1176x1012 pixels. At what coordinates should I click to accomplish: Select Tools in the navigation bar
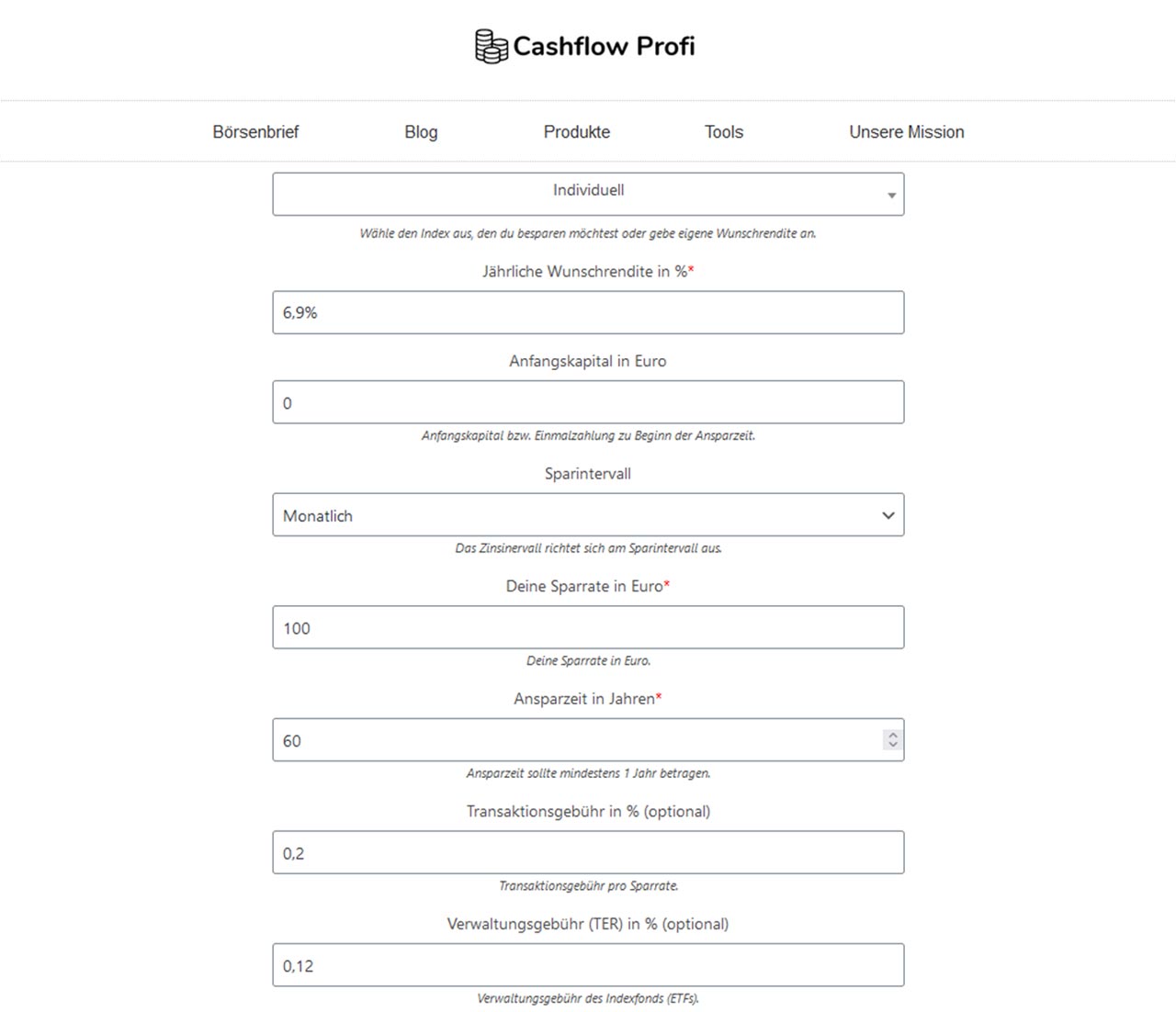723,132
